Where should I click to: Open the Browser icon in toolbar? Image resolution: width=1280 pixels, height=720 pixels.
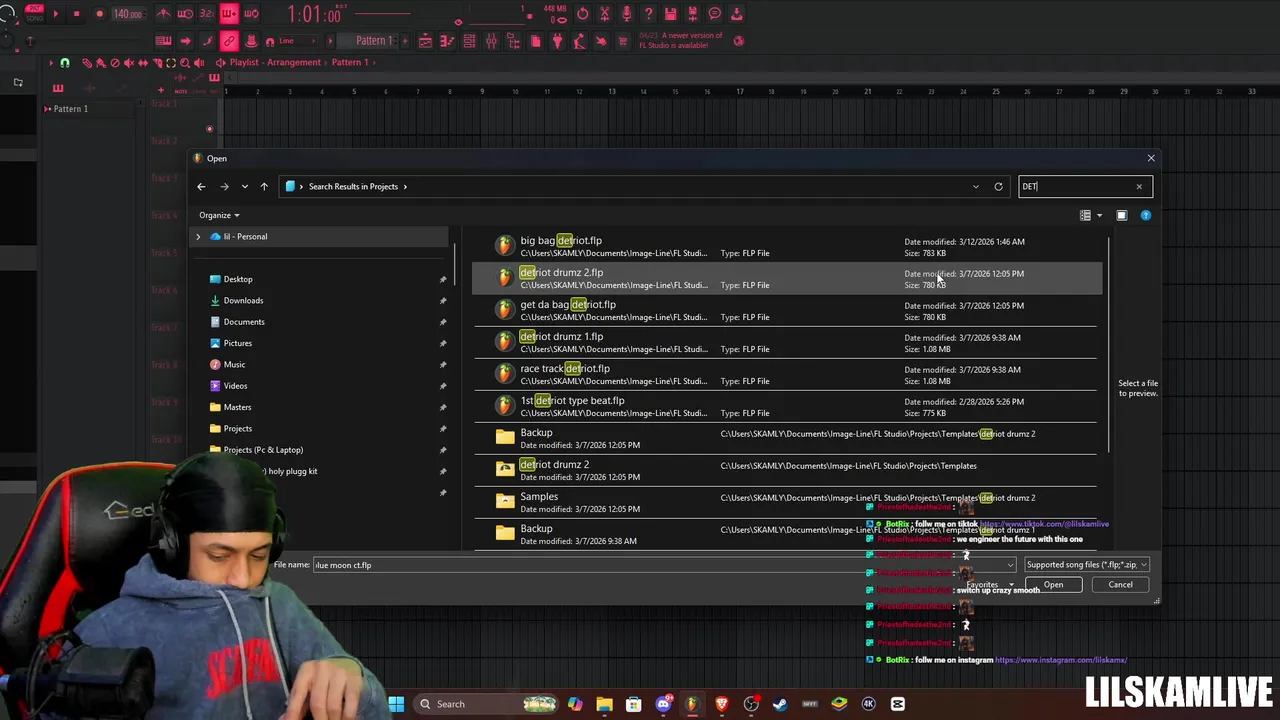coord(513,41)
